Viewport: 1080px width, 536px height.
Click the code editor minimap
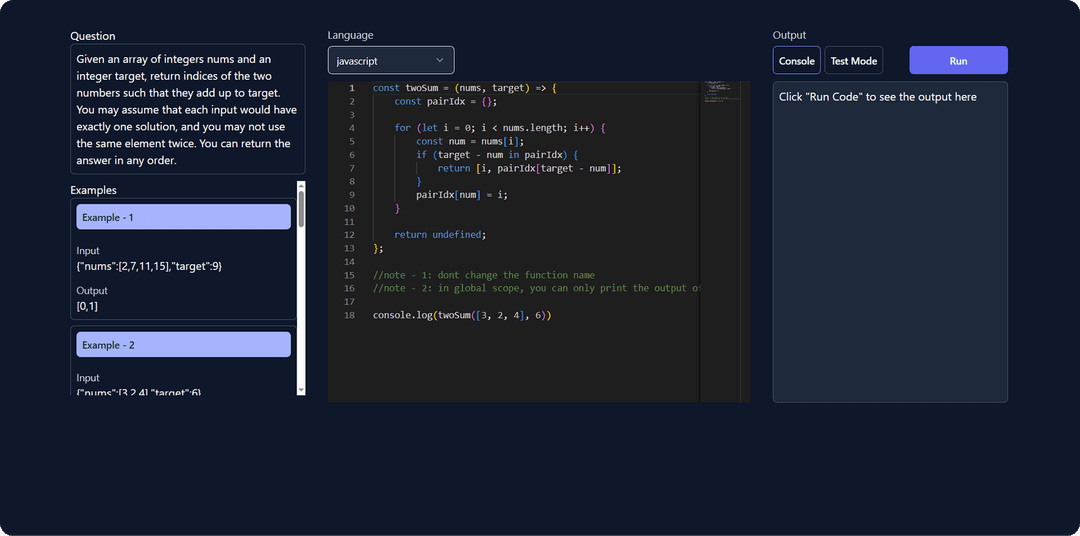click(x=720, y=93)
